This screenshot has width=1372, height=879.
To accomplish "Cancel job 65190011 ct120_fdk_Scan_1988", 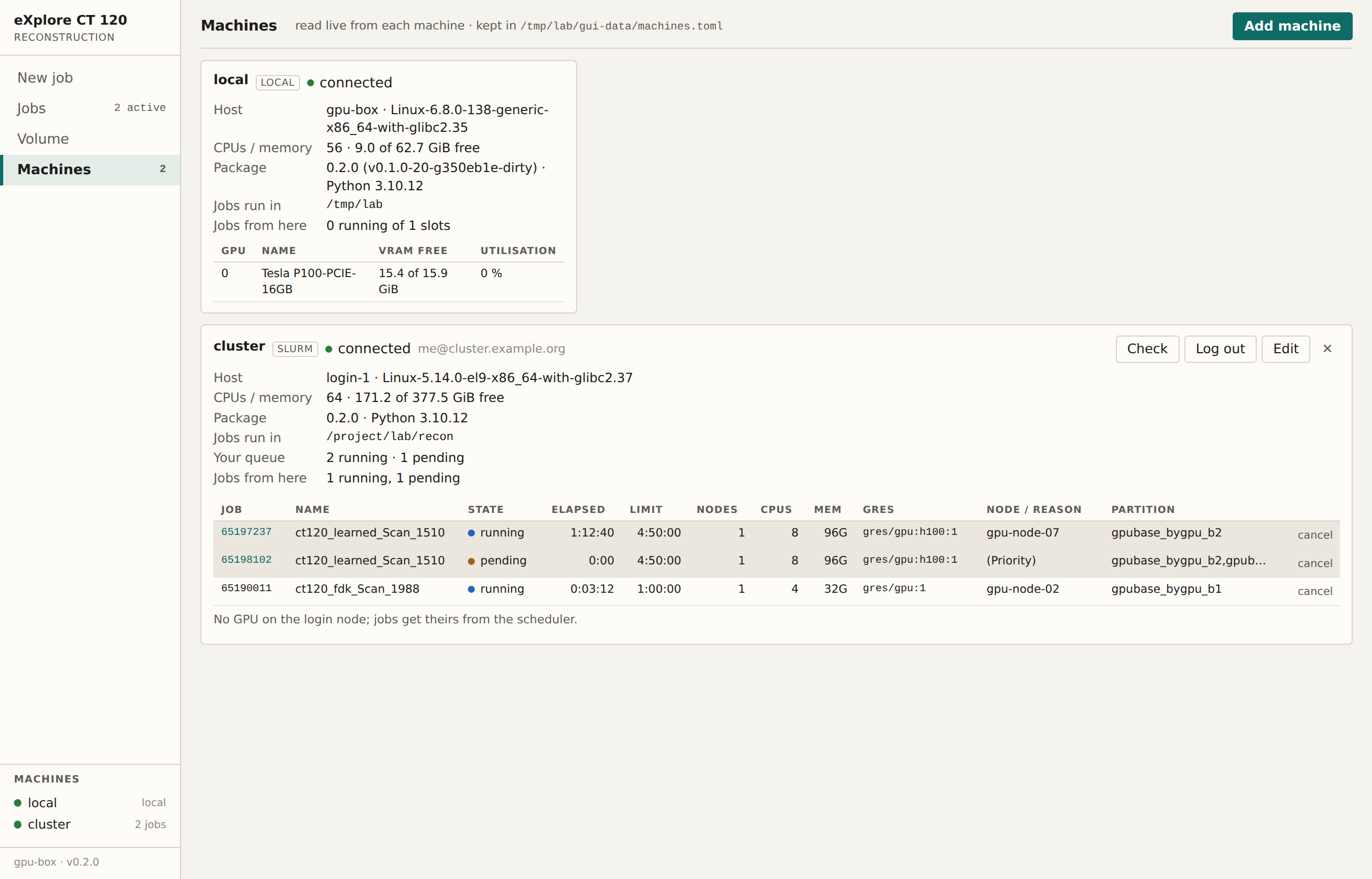I will (x=1314, y=591).
